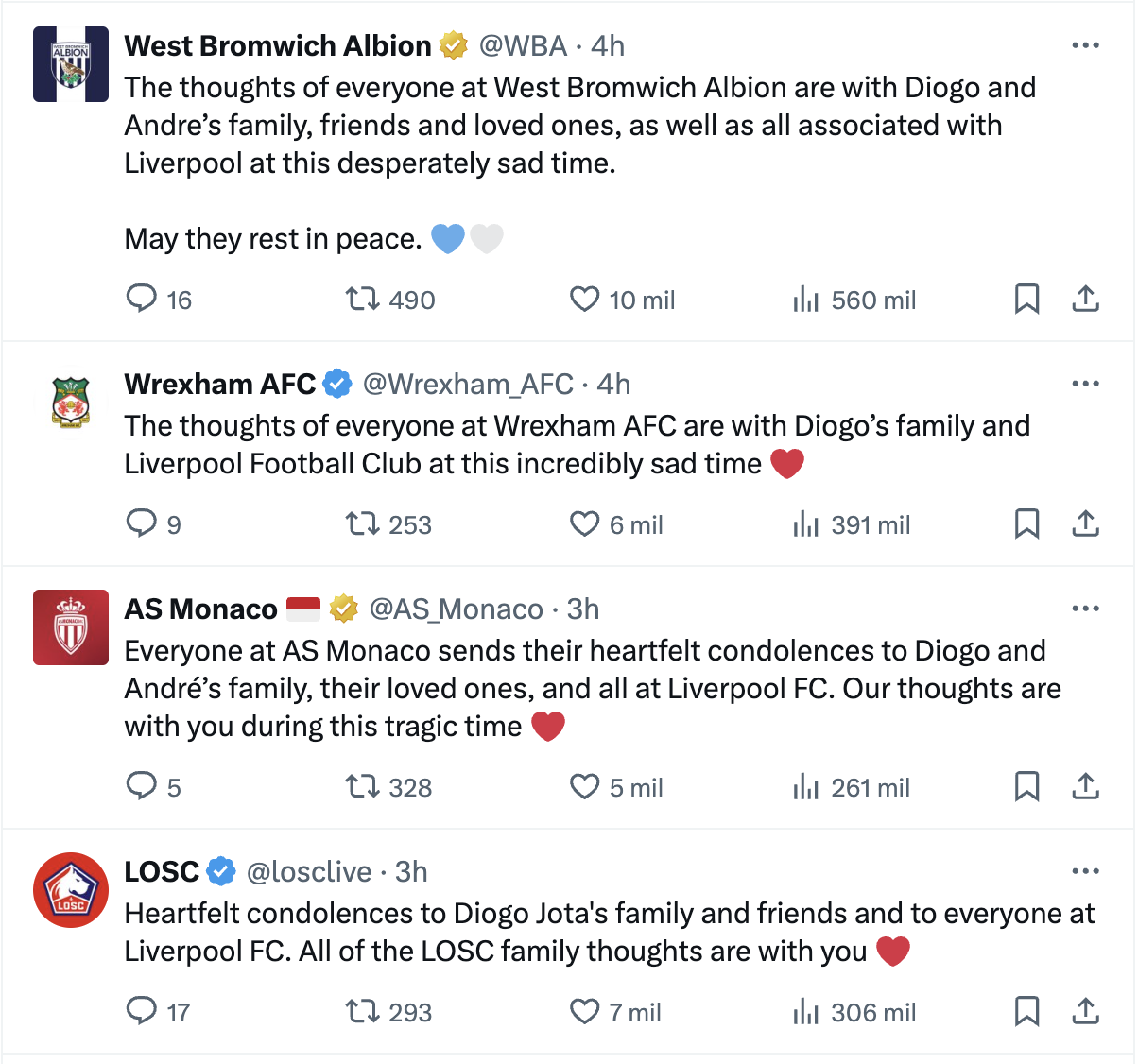This screenshot has height=1064, width=1138.
Task: Like the Wrexham AFC tweet
Action: tap(585, 524)
